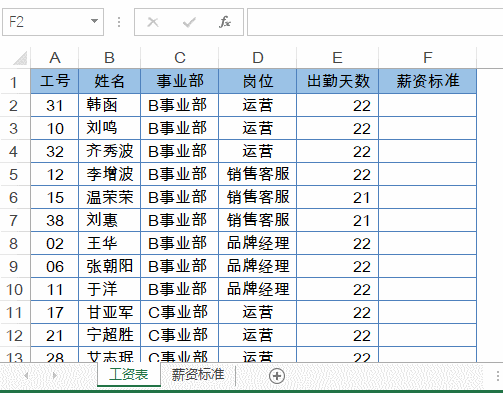Image resolution: width=503 pixels, height=393 pixels.
Task: Select column E header
Action: pyautogui.click(x=337, y=58)
